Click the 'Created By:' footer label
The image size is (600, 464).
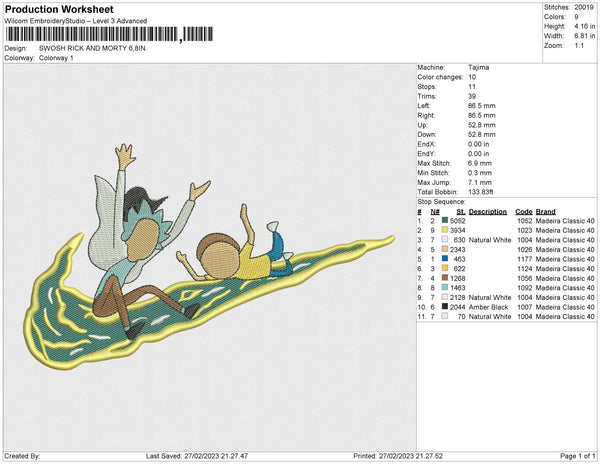(22, 456)
